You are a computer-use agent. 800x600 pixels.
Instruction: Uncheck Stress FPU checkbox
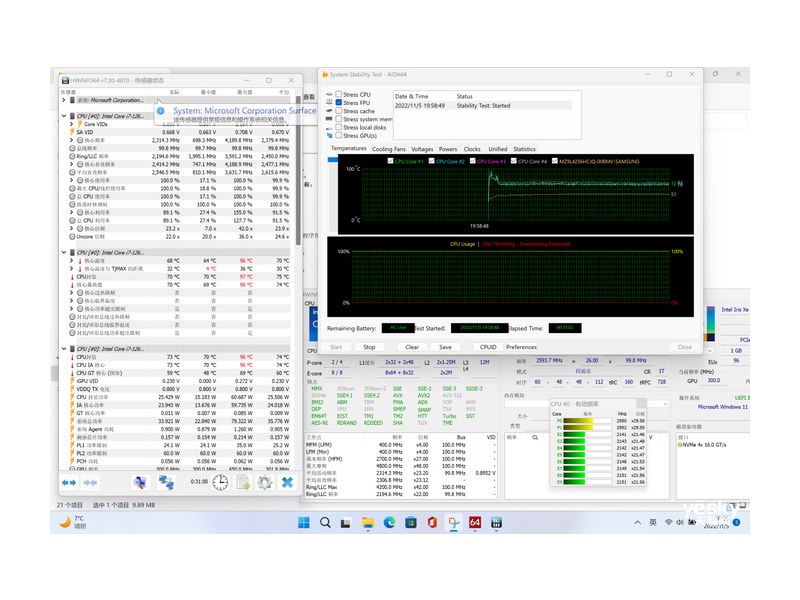339,103
